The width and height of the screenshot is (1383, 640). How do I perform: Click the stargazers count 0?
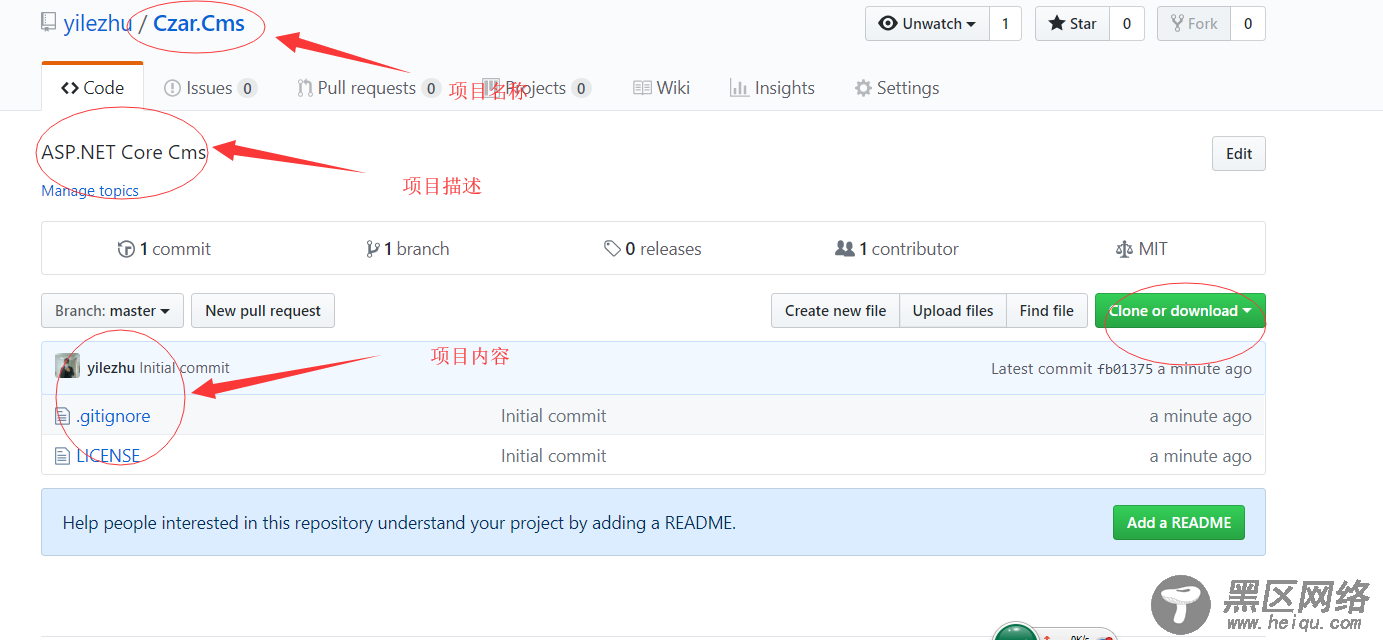click(1126, 24)
